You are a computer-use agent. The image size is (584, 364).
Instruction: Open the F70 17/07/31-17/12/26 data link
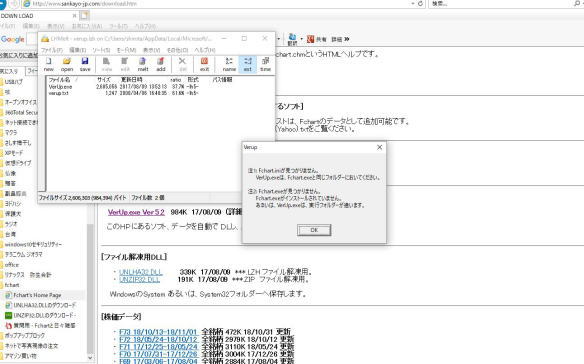(158, 354)
